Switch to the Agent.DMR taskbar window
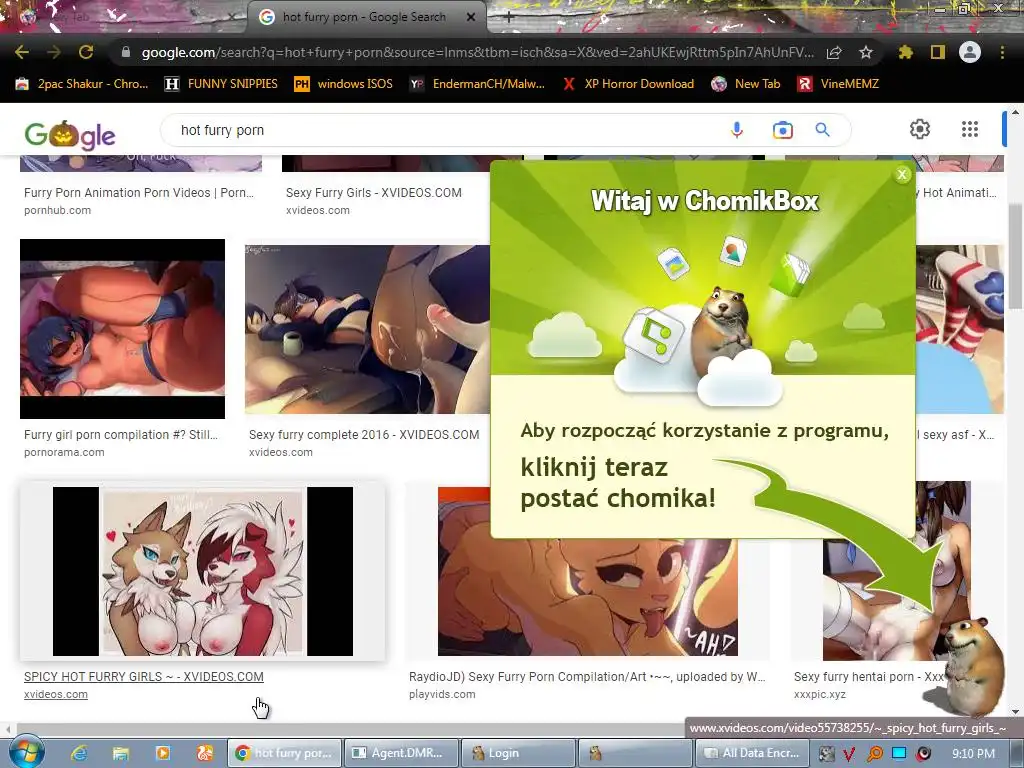1024x768 pixels. click(401, 753)
